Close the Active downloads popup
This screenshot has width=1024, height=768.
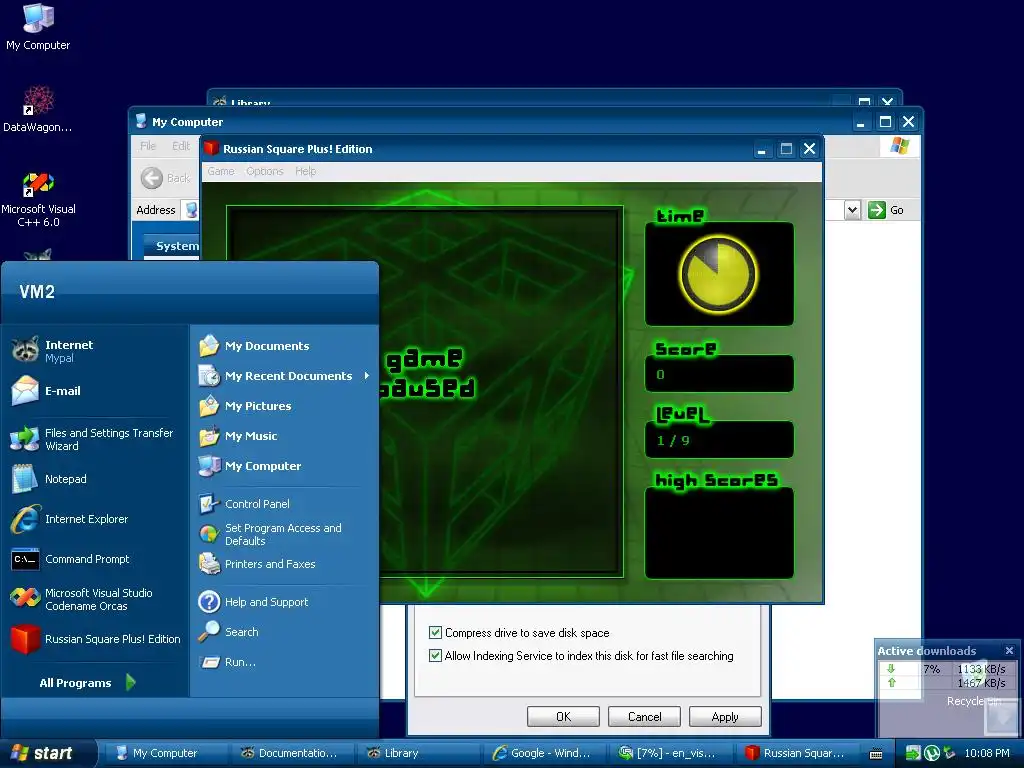pyautogui.click(x=1009, y=650)
